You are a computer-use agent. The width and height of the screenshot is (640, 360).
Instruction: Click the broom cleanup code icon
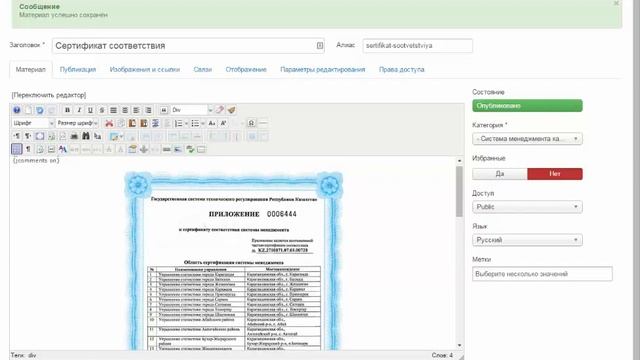click(231, 110)
